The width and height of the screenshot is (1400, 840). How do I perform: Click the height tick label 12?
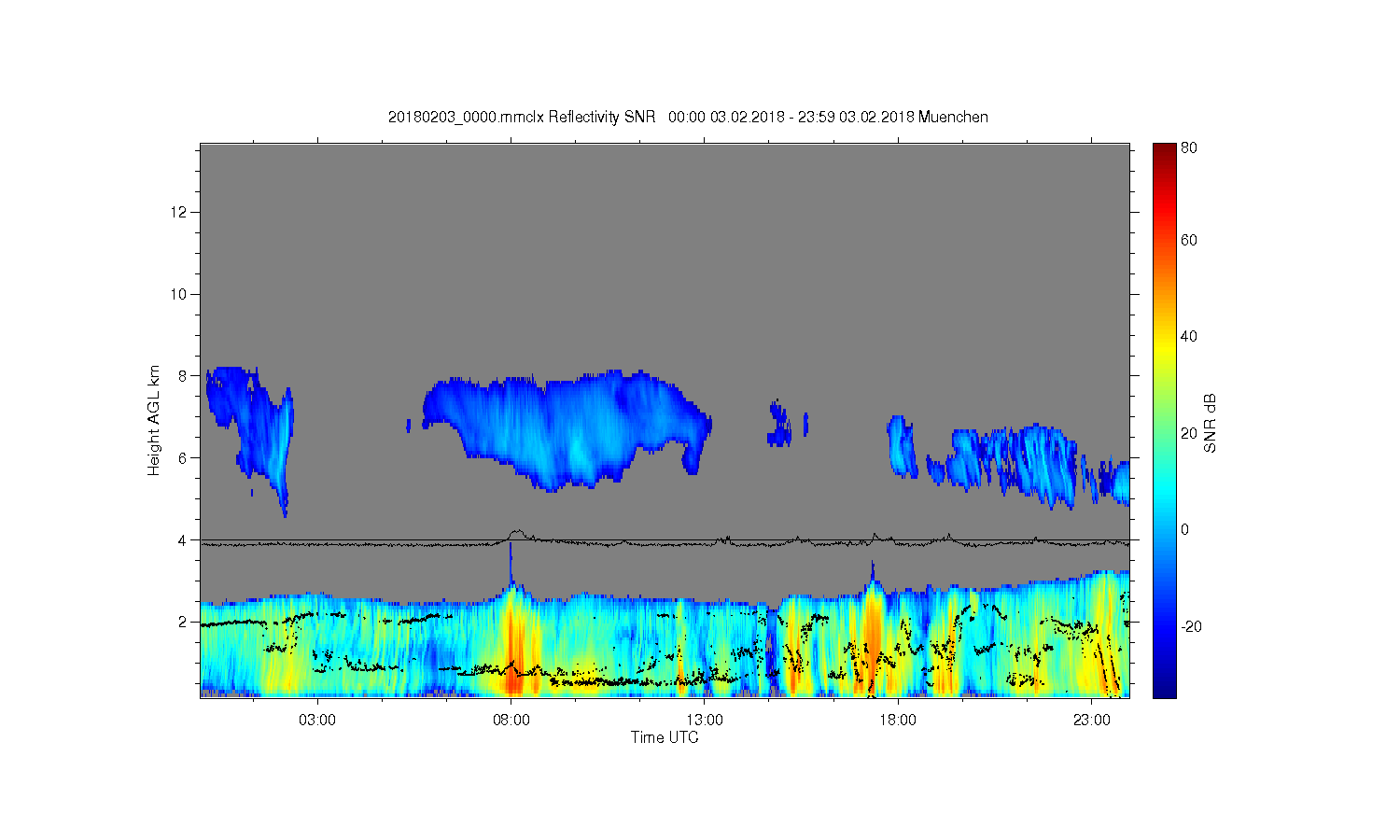point(179,212)
